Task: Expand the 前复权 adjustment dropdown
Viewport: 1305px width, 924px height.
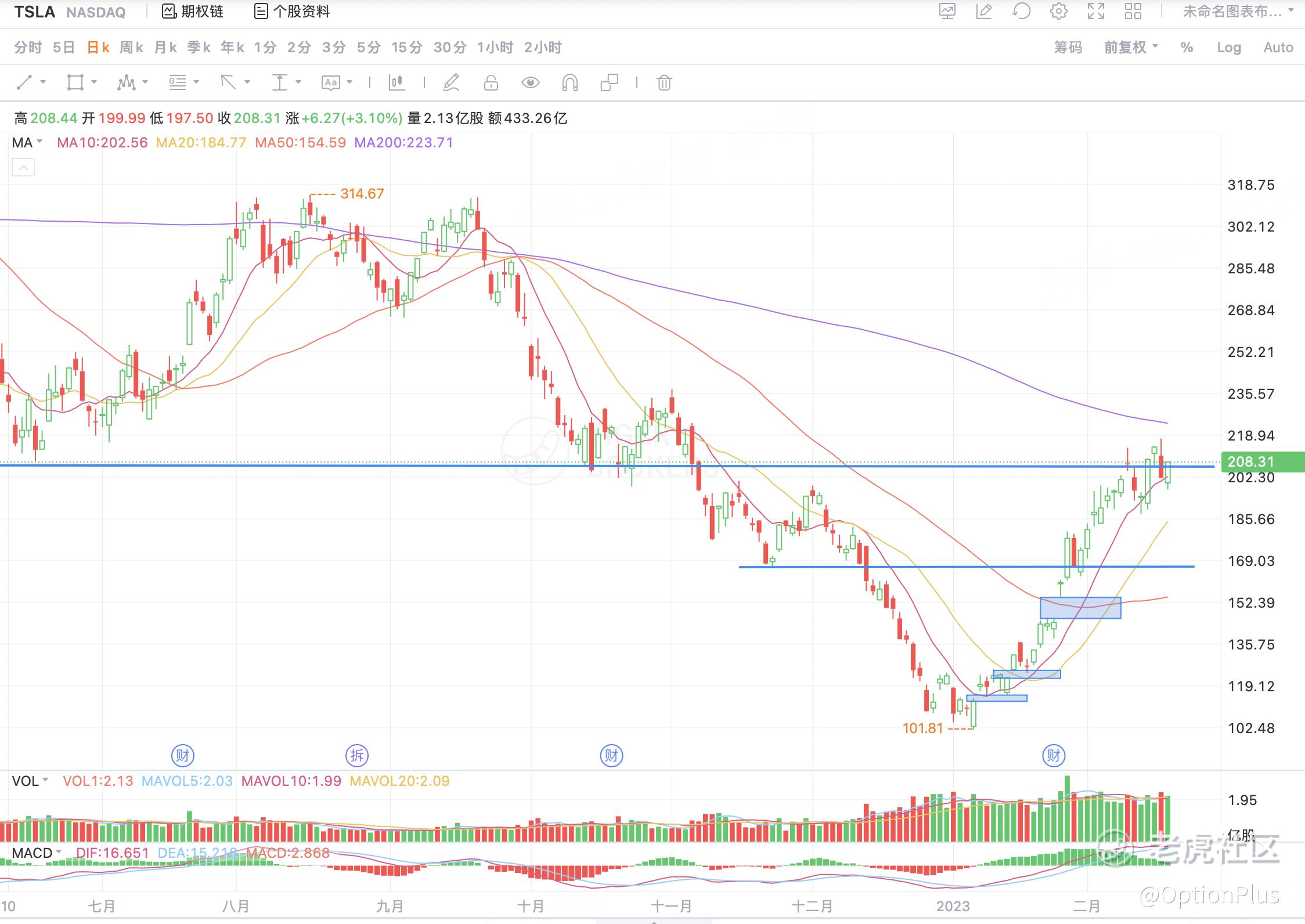Action: (x=1130, y=48)
